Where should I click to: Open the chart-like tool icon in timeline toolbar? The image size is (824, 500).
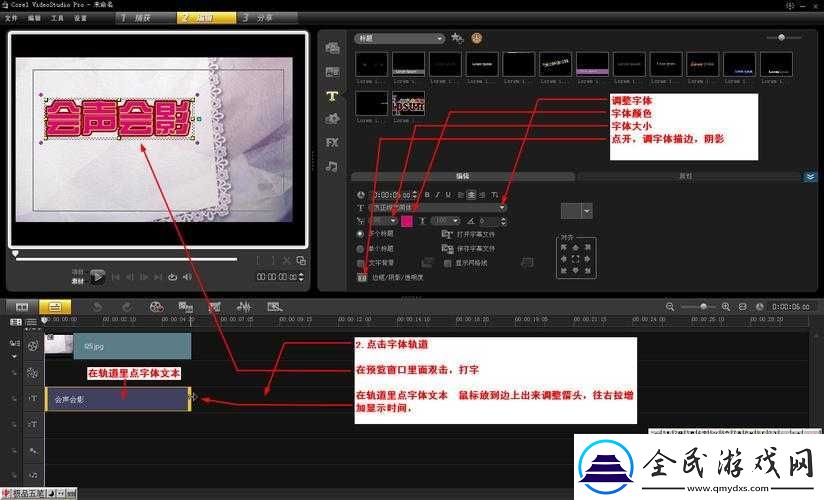pyautogui.click(x=214, y=307)
